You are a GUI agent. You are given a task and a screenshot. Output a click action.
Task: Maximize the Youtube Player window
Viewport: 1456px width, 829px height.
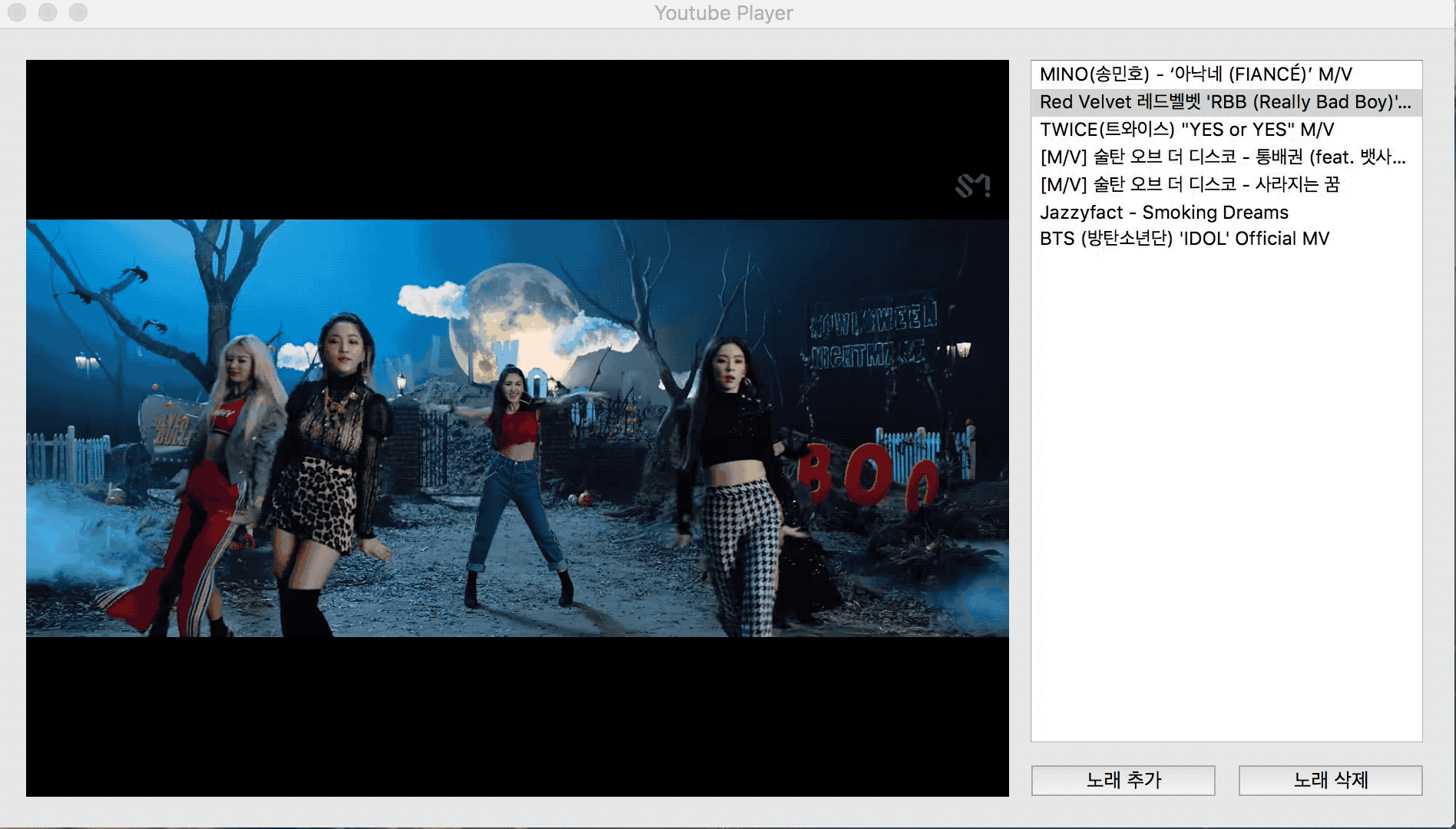pyautogui.click(x=78, y=12)
